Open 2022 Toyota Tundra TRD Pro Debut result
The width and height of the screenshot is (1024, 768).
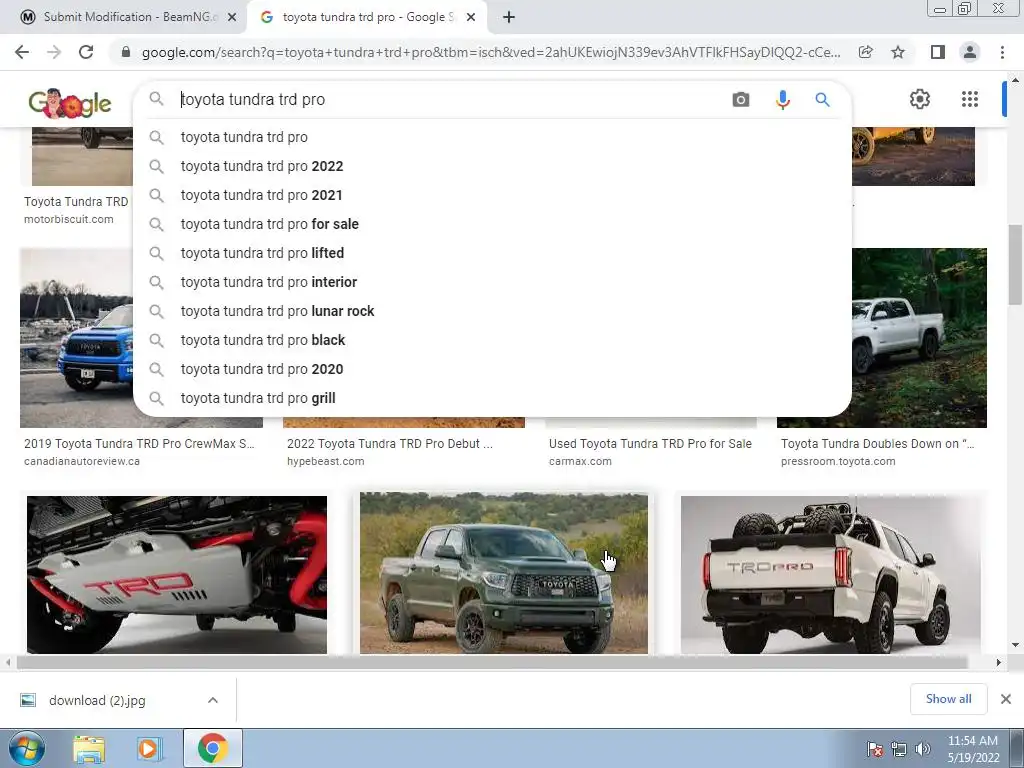pos(390,443)
